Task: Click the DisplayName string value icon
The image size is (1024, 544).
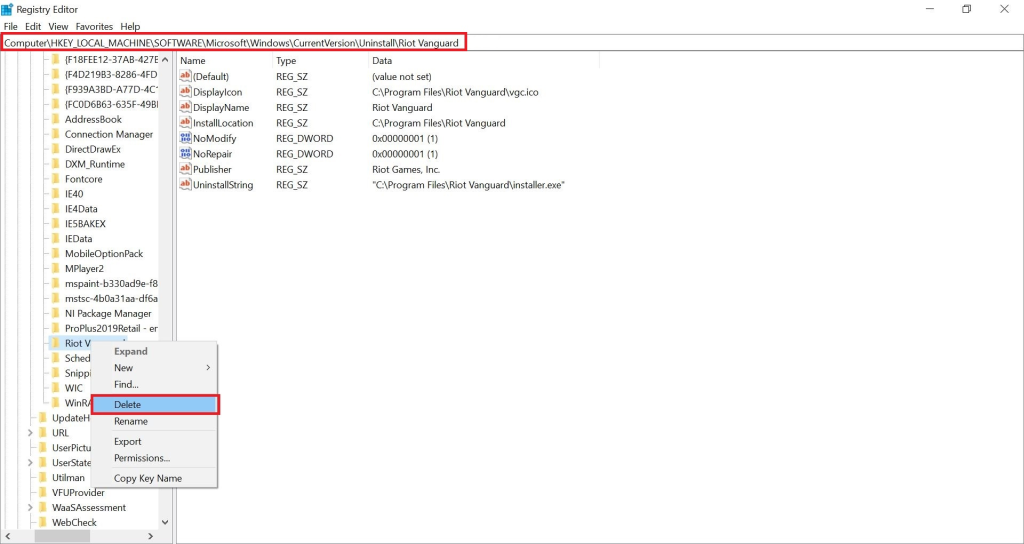Action: pyautogui.click(x=185, y=107)
